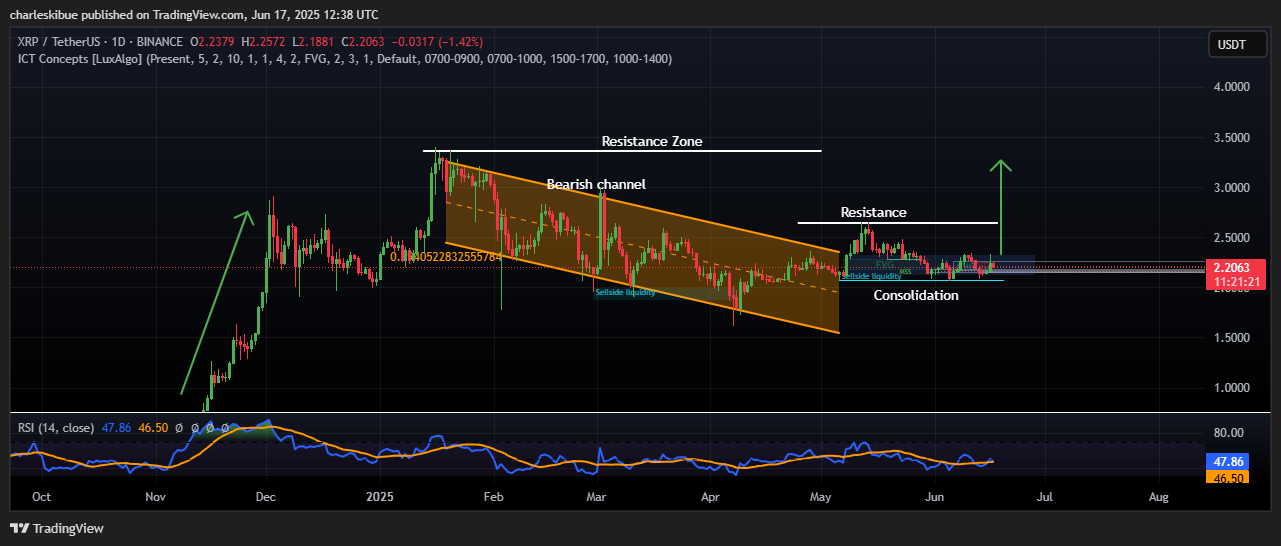The height and width of the screenshot is (546, 1281).
Task: Click the Jul label on the time axis
Action: pos(1045,496)
